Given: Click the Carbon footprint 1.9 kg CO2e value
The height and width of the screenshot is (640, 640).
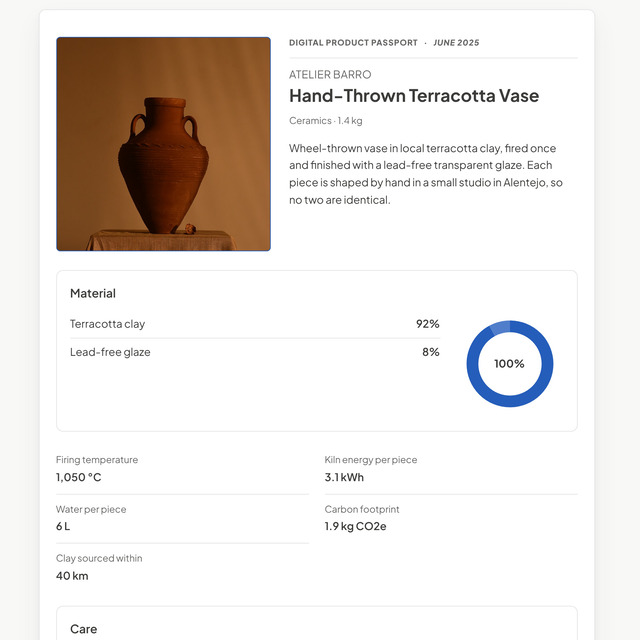Looking at the screenshot, I should pyautogui.click(x=355, y=527).
